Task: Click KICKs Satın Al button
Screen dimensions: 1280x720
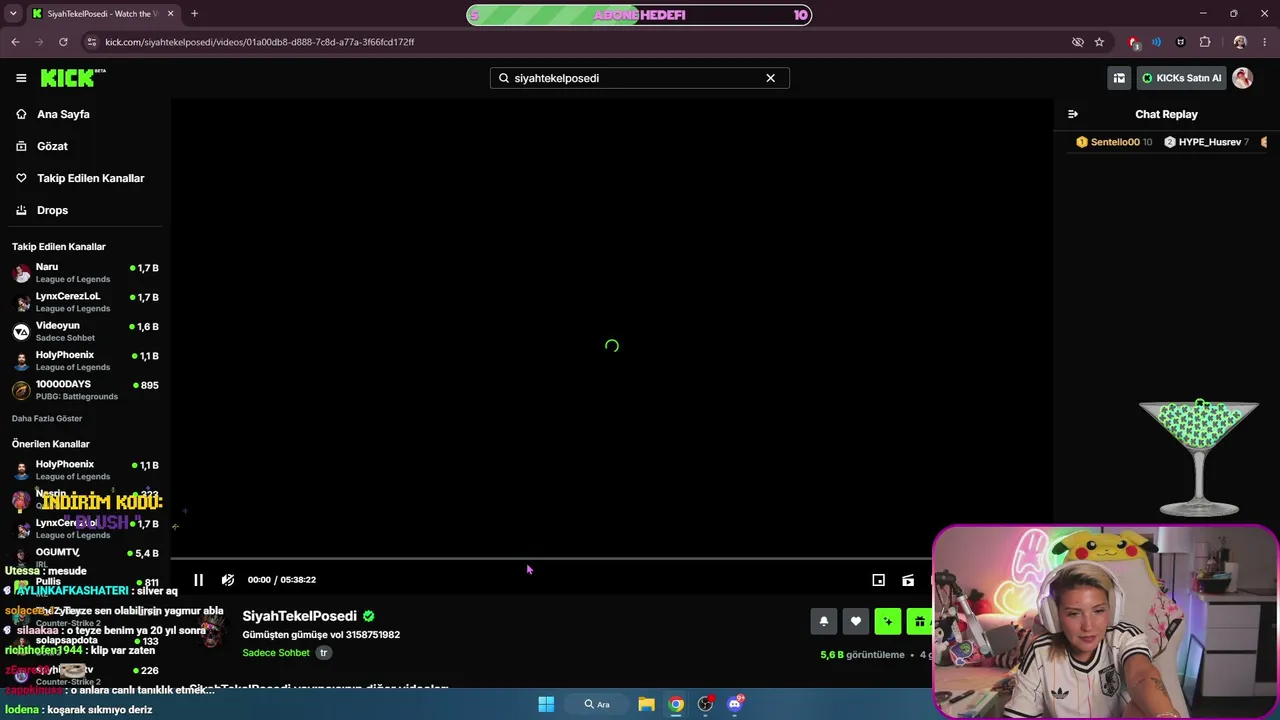Action: tap(1181, 78)
